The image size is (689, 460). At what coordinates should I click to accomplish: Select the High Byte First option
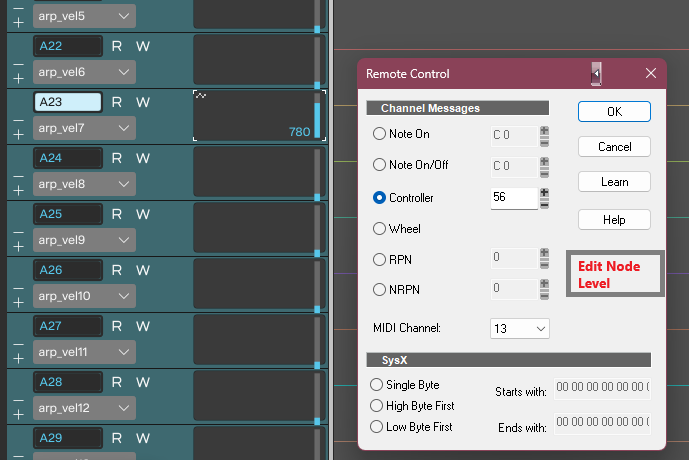pyautogui.click(x=377, y=406)
